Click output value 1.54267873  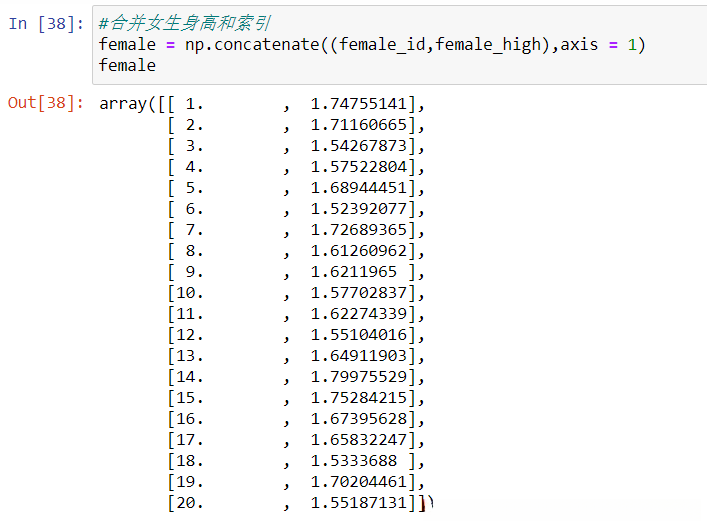358,146
